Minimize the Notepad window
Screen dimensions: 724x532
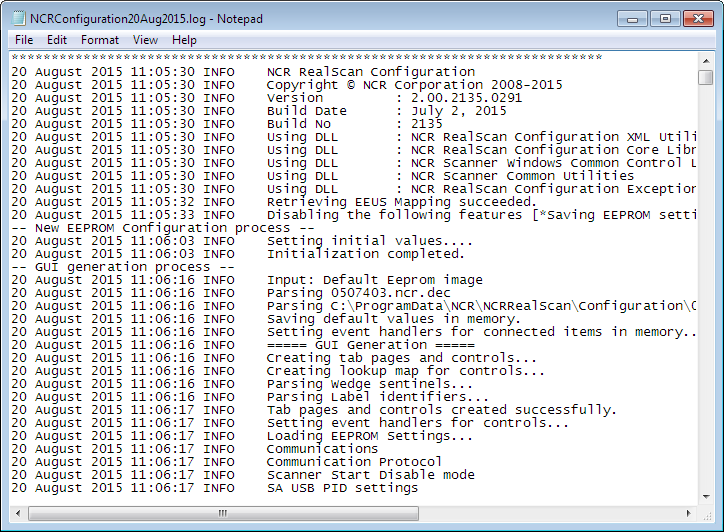[632, 19]
